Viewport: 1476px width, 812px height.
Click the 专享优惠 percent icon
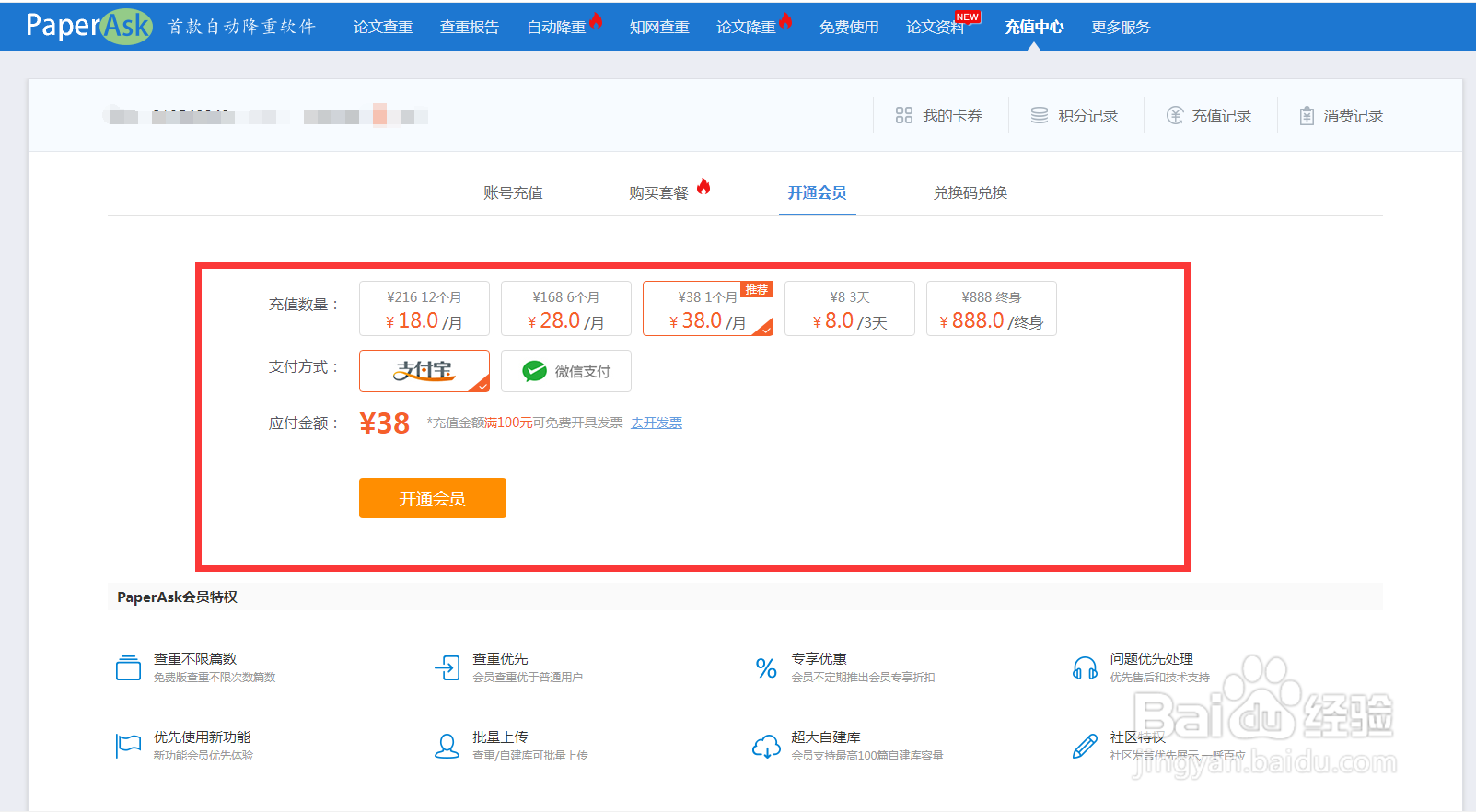click(766, 667)
